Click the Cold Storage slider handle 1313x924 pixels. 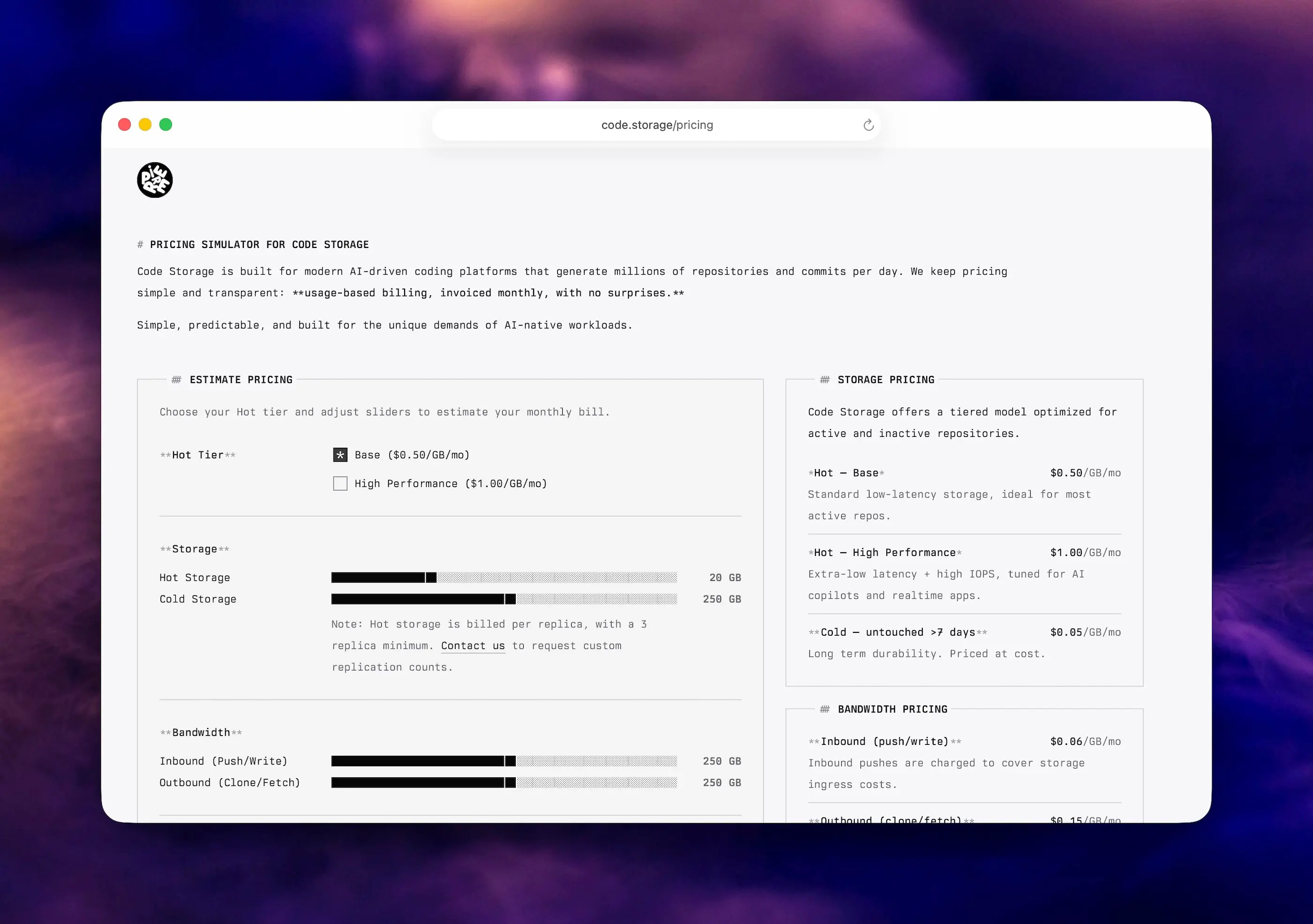pyautogui.click(x=510, y=599)
